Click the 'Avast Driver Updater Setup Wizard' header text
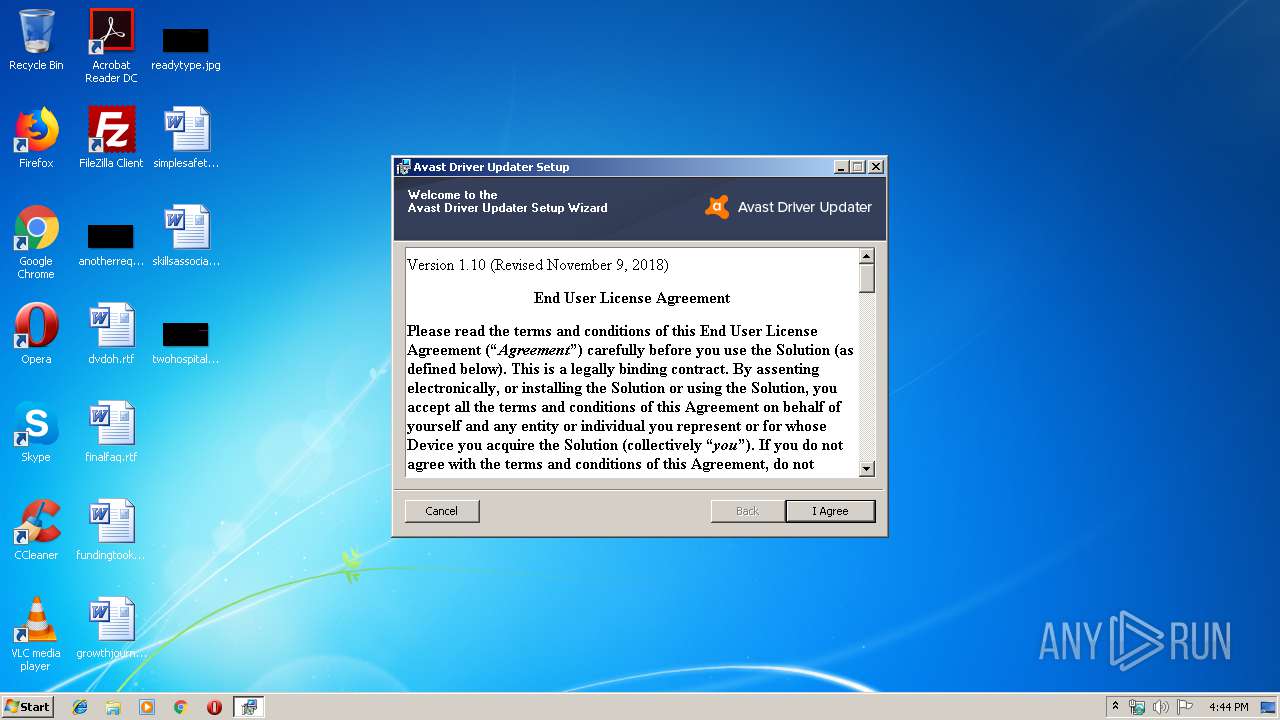The width and height of the screenshot is (1280, 720). [507, 208]
